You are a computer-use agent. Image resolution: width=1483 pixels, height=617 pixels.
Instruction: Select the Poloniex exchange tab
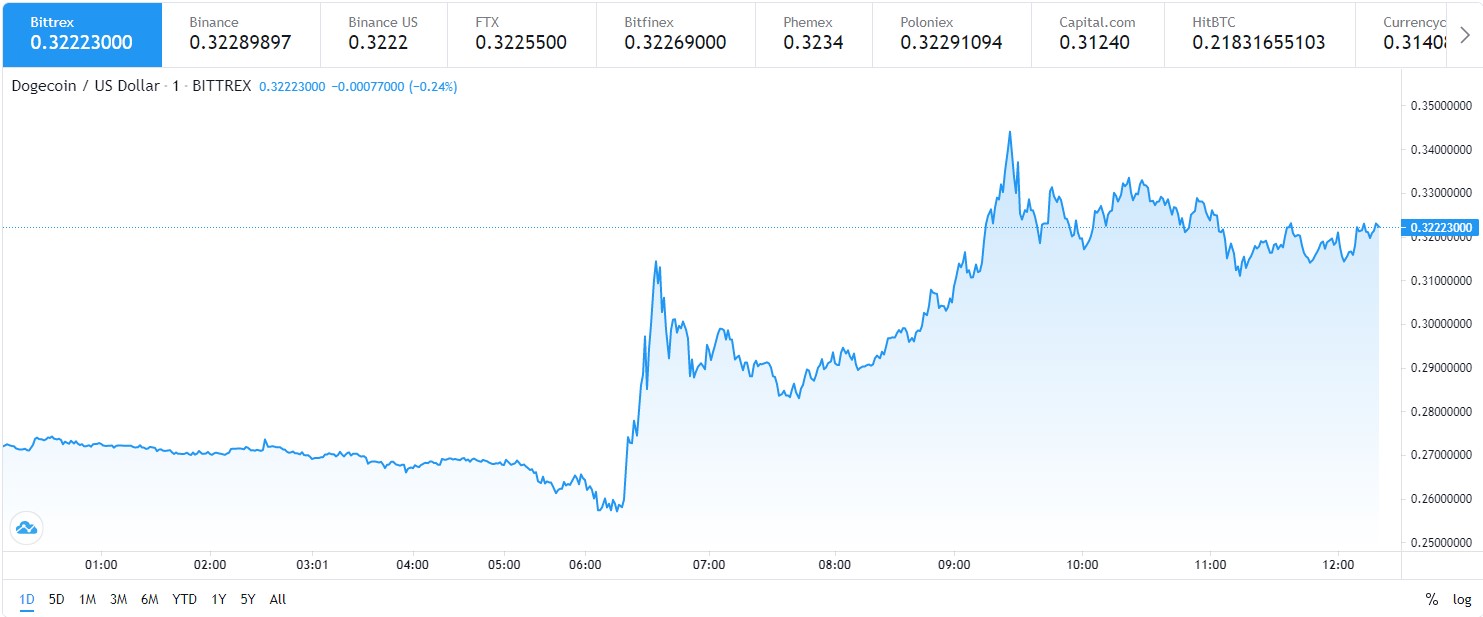coord(950,33)
